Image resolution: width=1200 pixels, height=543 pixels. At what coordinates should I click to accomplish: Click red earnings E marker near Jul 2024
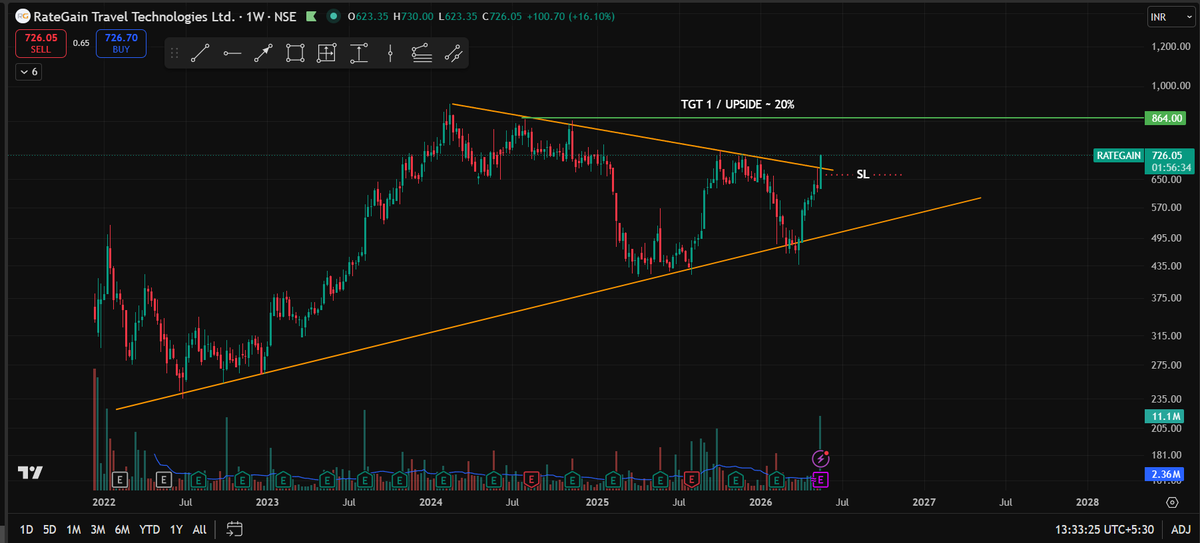point(533,480)
